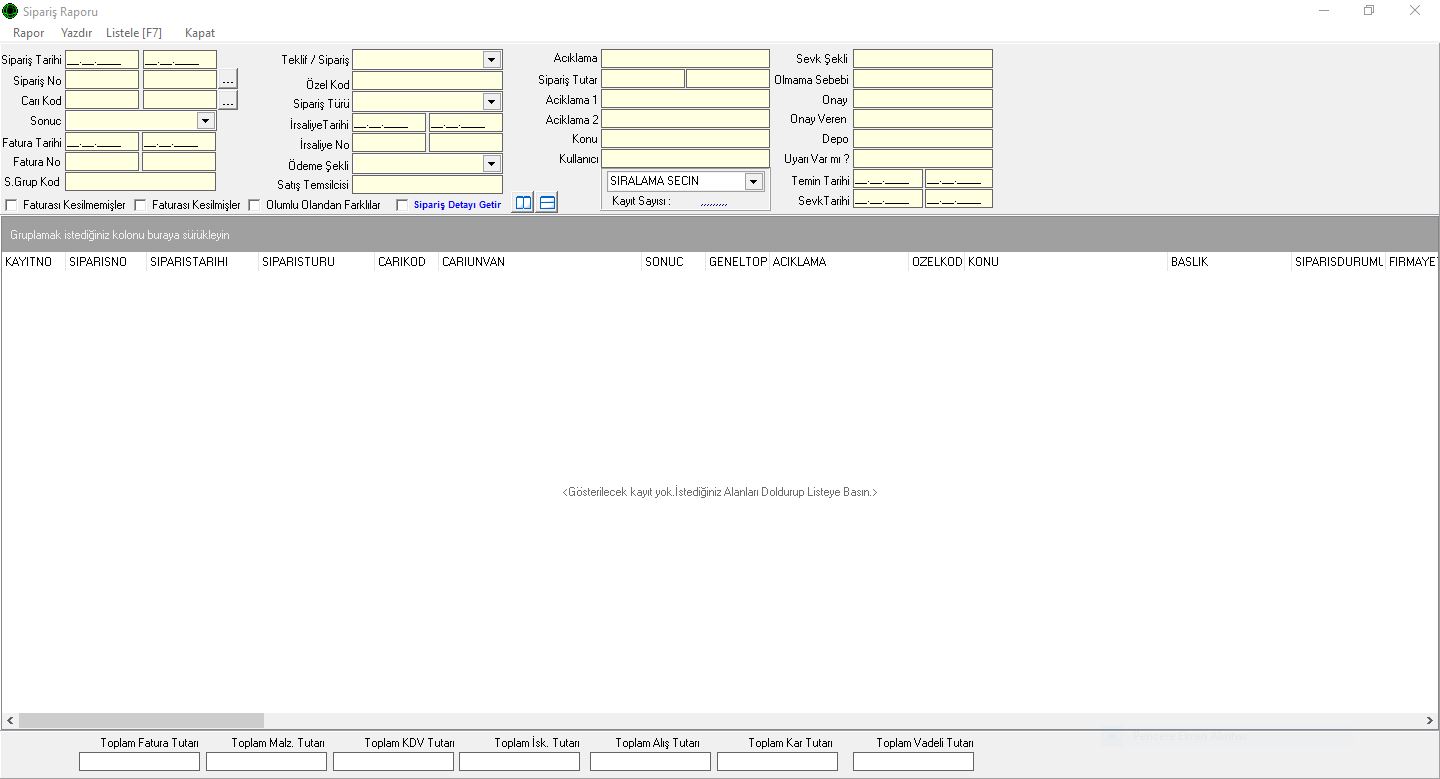Expand the SIRALAMA SECIN sorting dropdown
The height and width of the screenshot is (779, 1440).
[753, 181]
